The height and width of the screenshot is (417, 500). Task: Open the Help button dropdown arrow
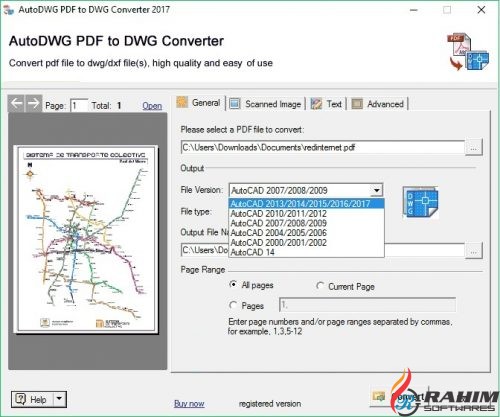point(59,399)
